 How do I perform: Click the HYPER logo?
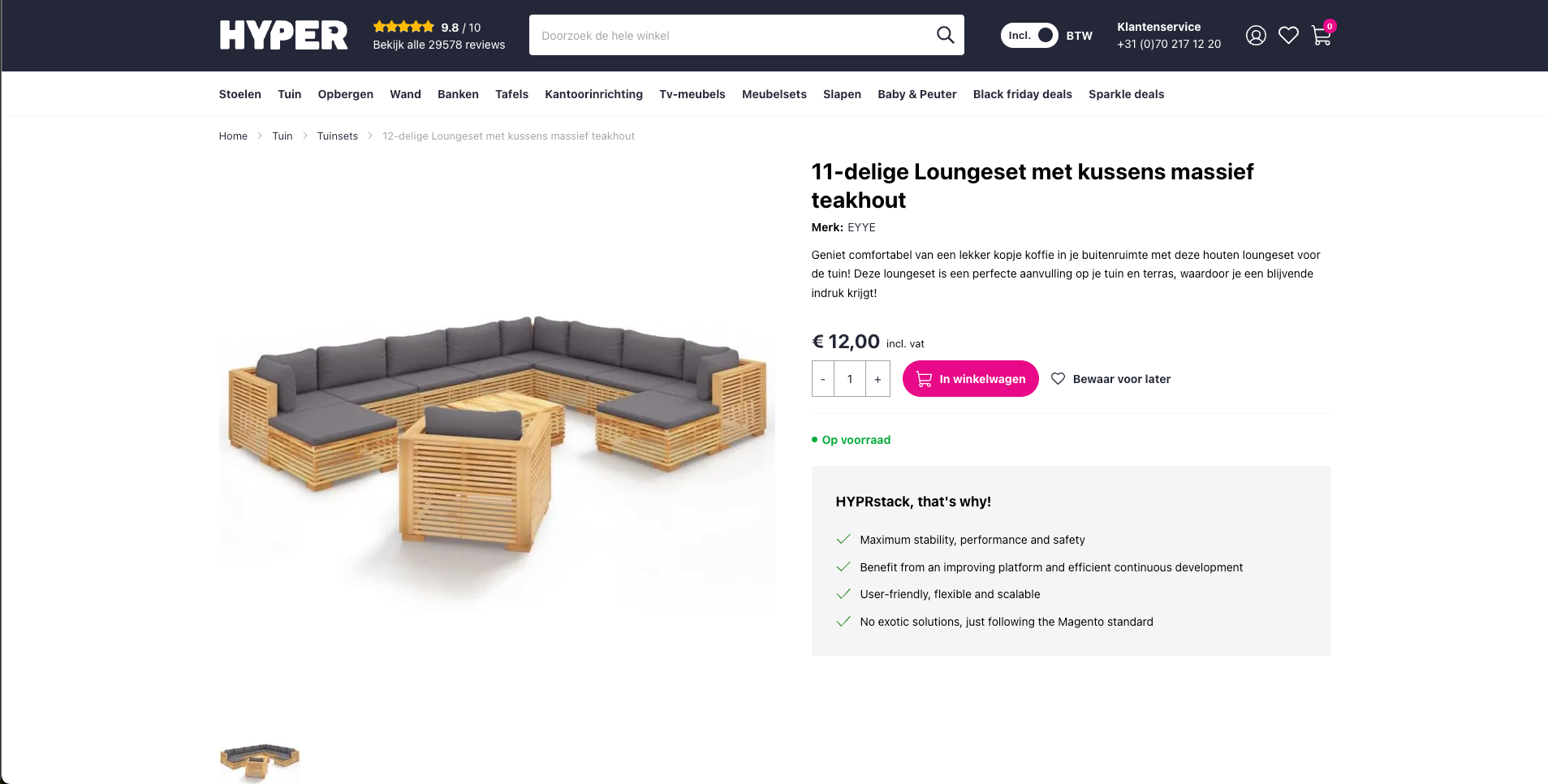point(283,36)
